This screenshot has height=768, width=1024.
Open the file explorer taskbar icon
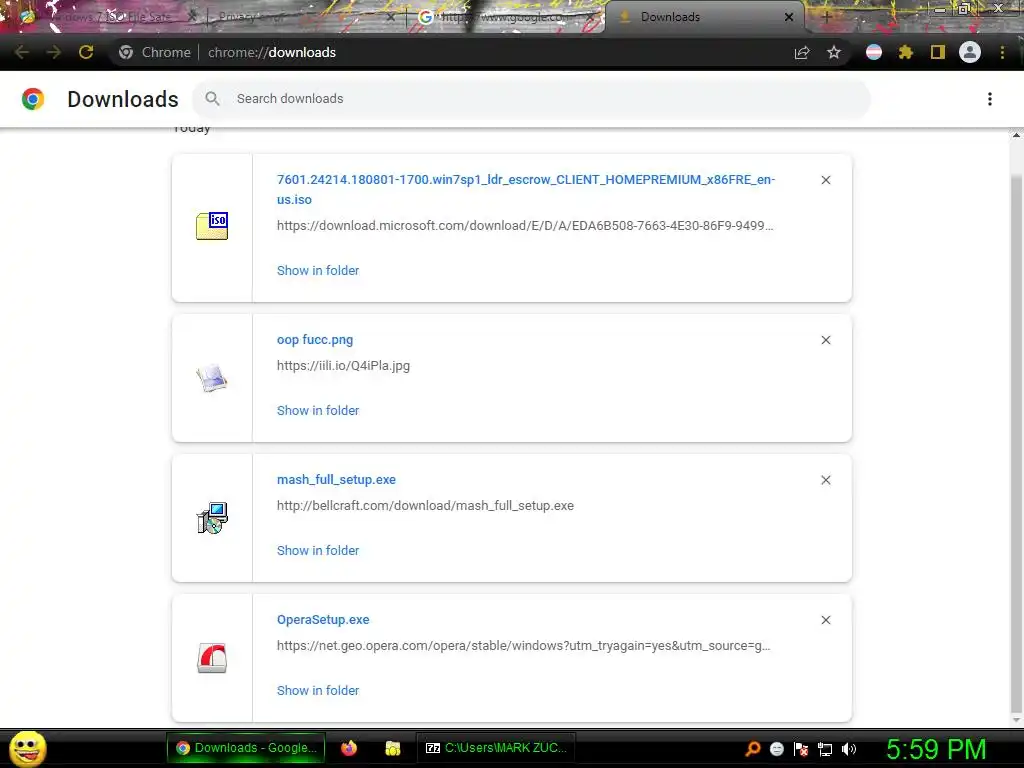[392, 748]
